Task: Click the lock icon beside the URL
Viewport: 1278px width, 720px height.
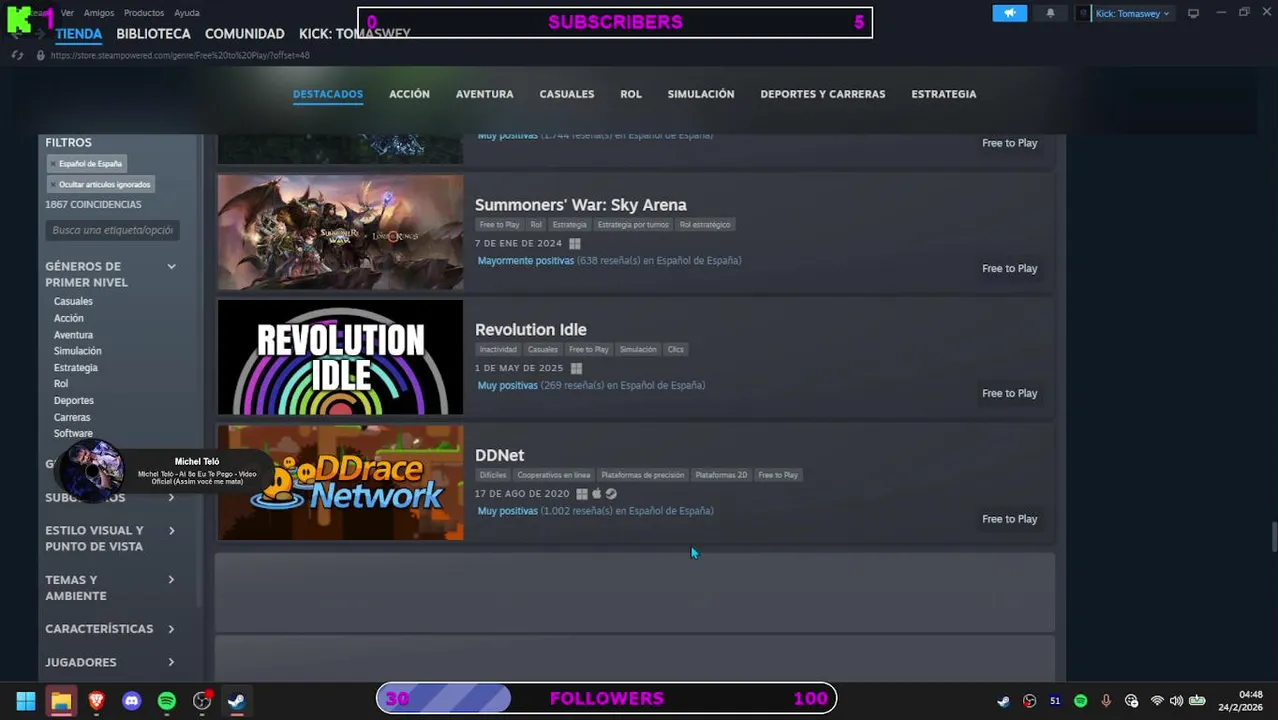Action: pyautogui.click(x=40, y=55)
